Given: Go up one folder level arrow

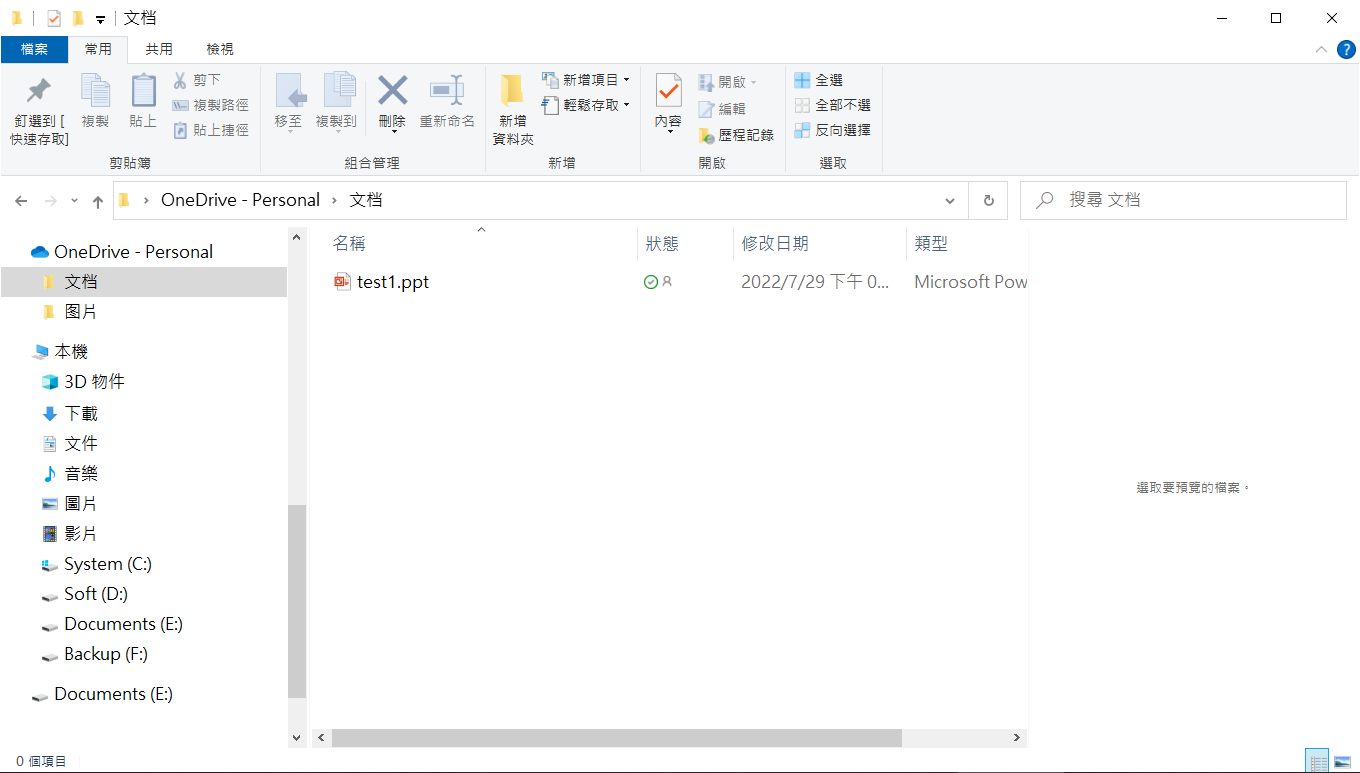Looking at the screenshot, I should (98, 201).
